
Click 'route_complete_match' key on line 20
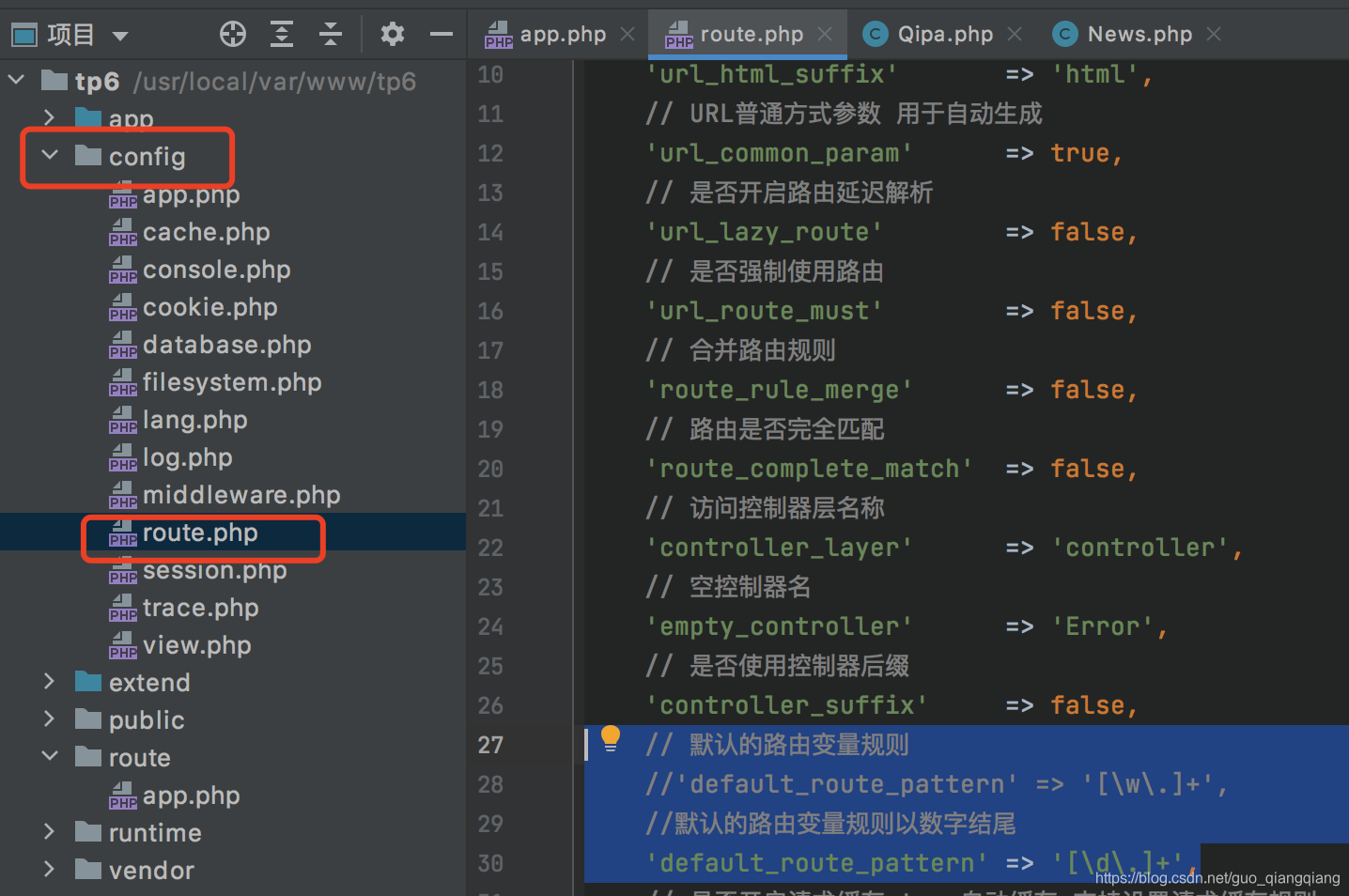click(x=809, y=469)
